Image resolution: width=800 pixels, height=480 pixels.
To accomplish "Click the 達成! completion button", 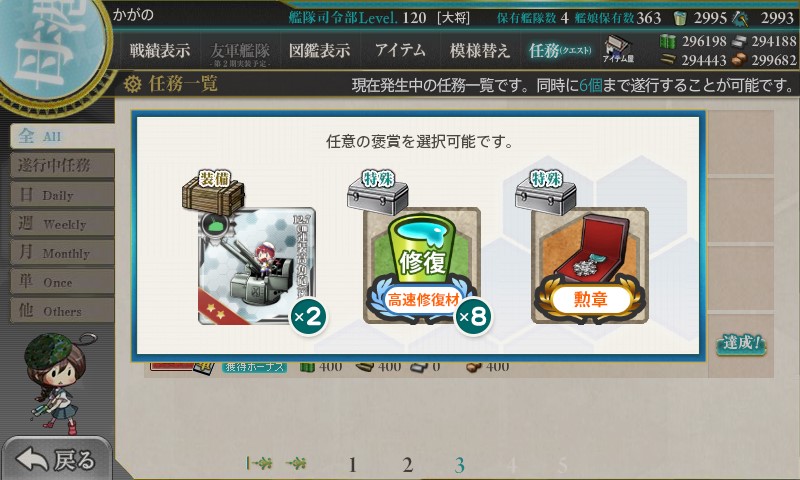I will [741, 343].
